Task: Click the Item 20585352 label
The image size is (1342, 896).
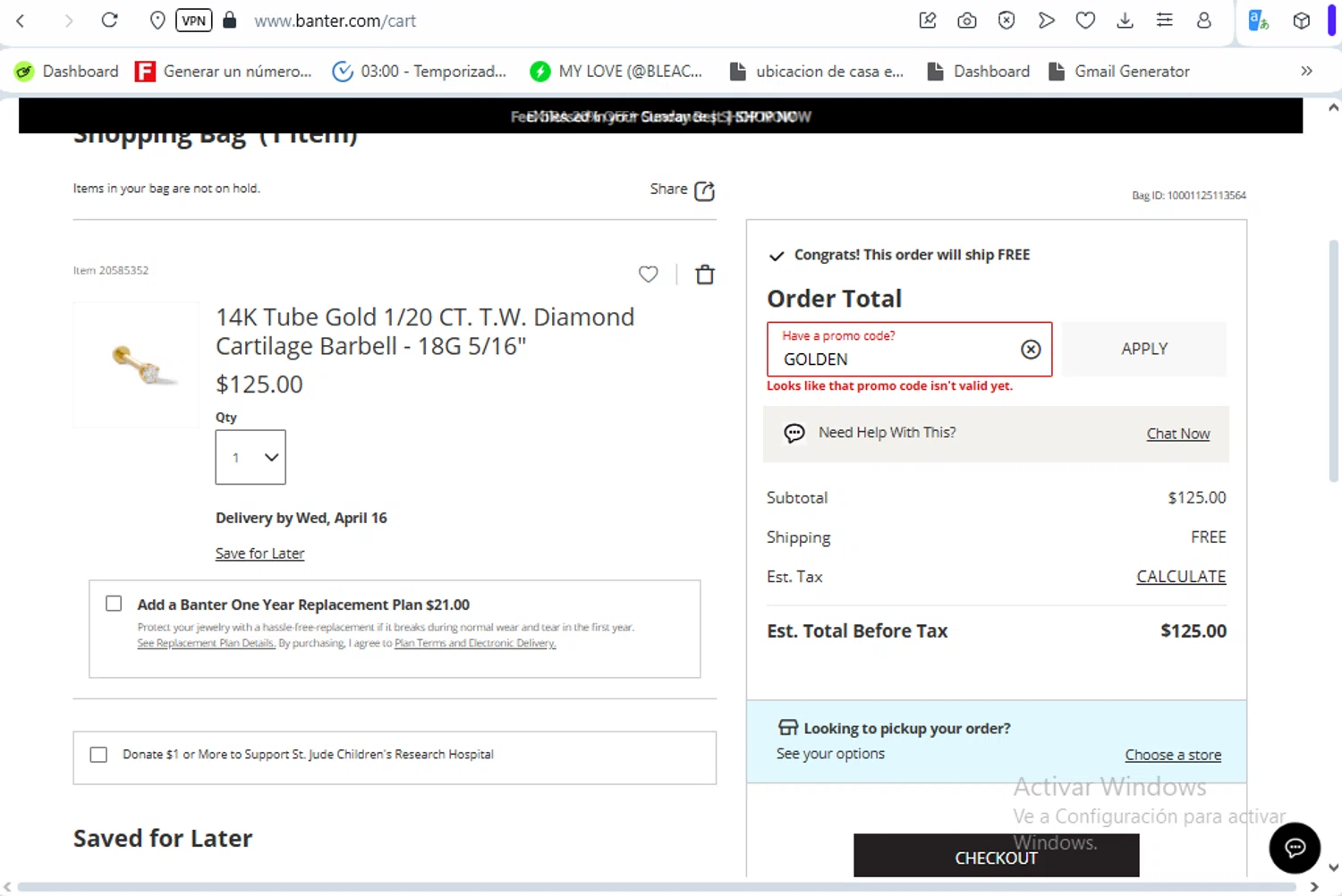Action: (x=111, y=270)
